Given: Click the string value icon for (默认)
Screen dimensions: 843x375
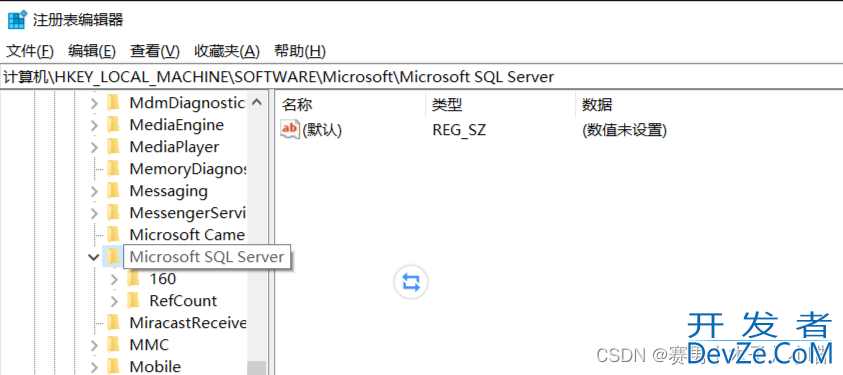Looking at the screenshot, I should pyautogui.click(x=289, y=129).
